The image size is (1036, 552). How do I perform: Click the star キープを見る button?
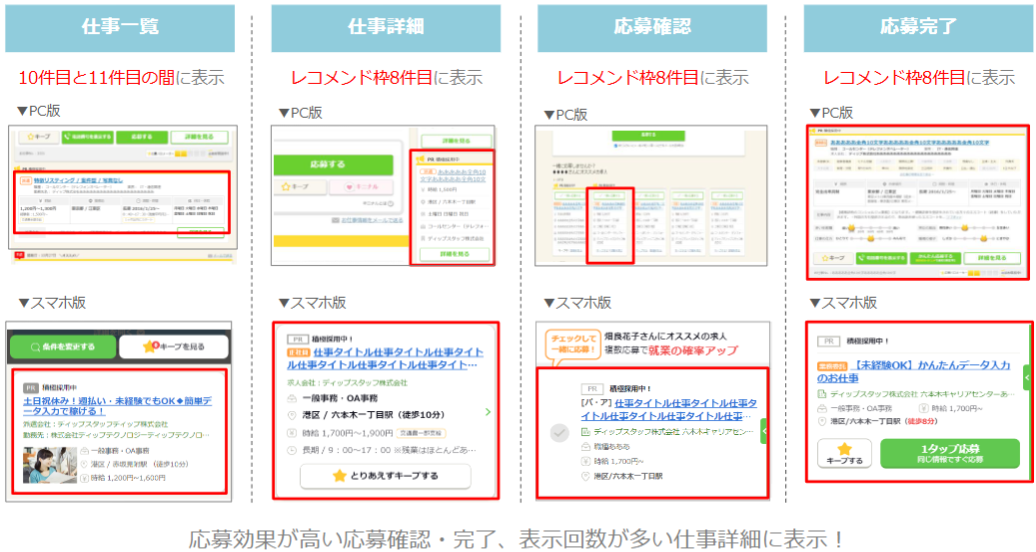click(174, 347)
